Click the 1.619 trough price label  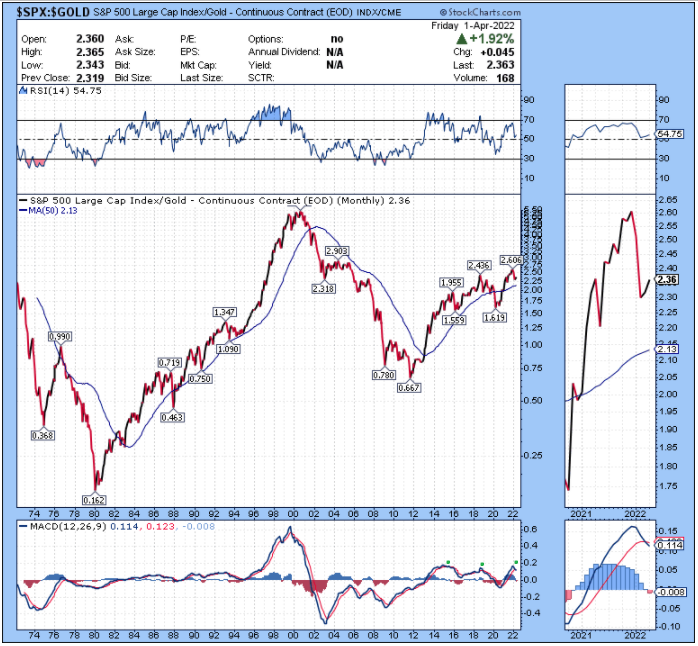[495, 317]
